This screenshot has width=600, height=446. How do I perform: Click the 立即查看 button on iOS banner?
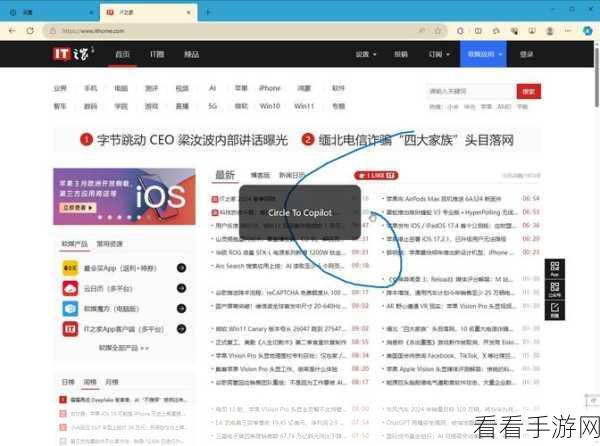(78, 208)
